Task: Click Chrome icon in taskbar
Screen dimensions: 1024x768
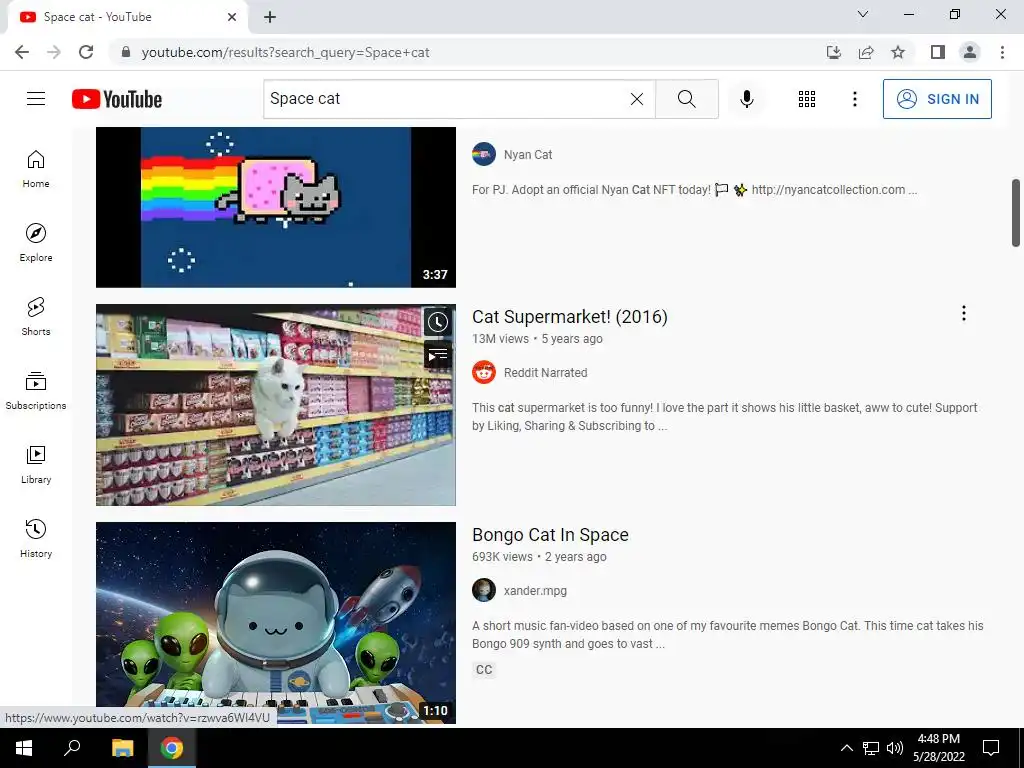Action: (x=172, y=748)
